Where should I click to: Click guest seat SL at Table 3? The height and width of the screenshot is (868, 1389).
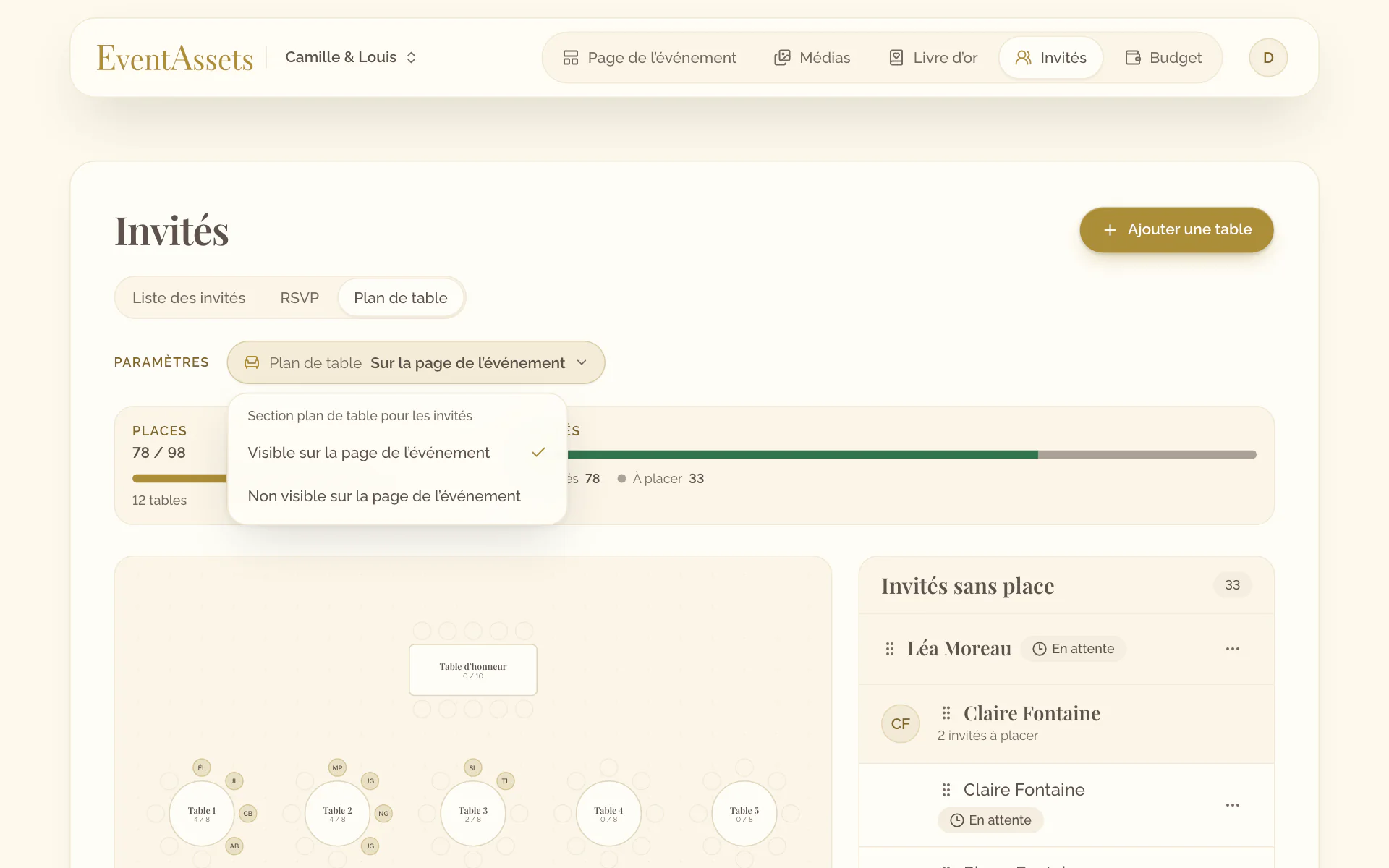473,767
